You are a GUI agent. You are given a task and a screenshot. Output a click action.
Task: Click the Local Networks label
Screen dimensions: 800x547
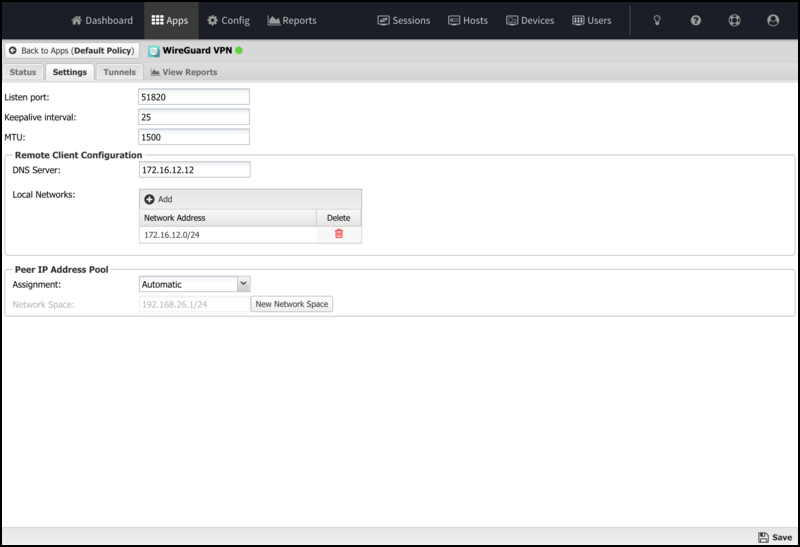pos(44,194)
